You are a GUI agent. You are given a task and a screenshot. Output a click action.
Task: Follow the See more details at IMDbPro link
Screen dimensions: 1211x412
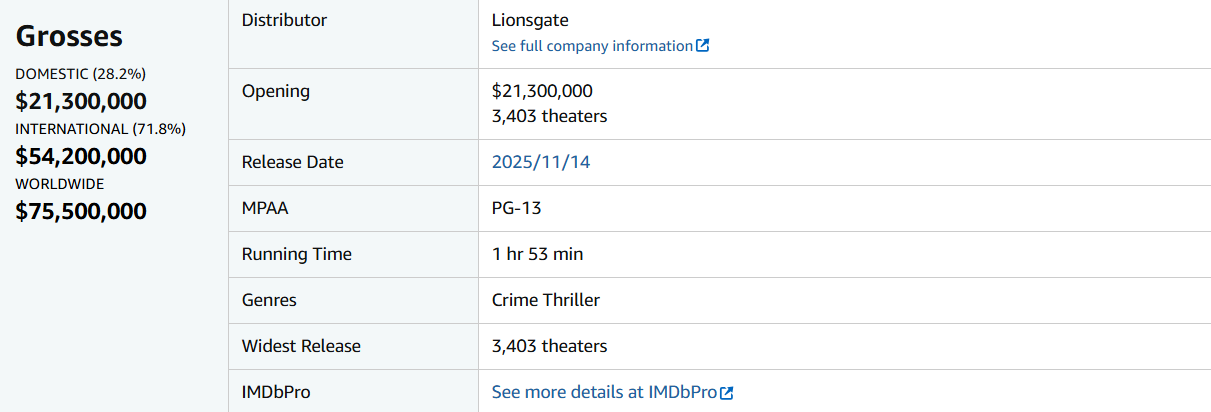(604, 393)
